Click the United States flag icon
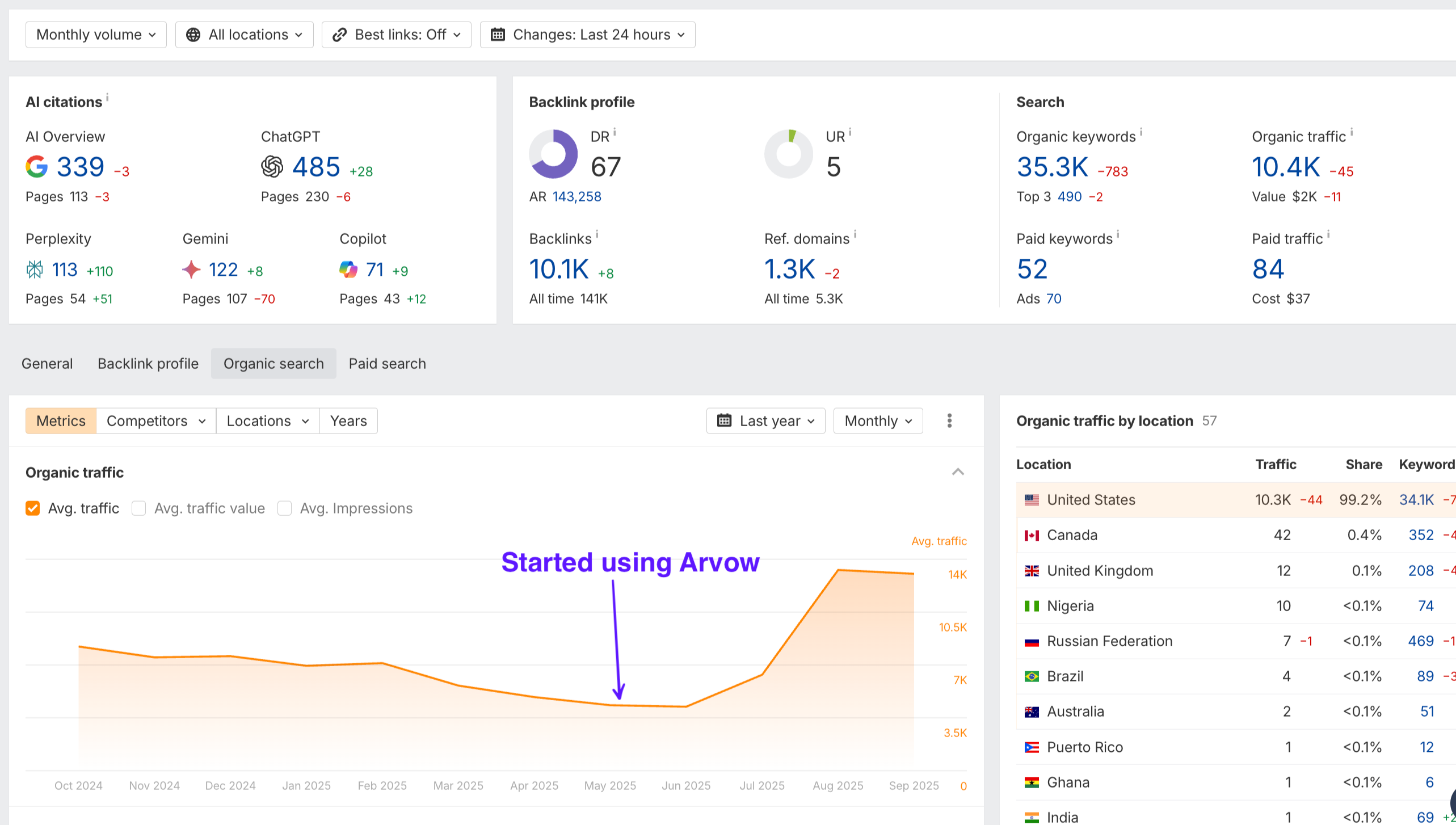 1032,500
